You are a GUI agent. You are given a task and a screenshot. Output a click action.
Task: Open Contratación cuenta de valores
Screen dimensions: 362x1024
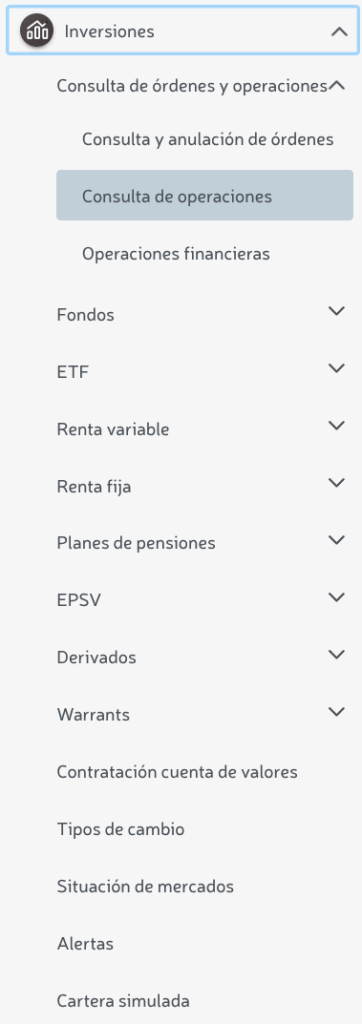[x=177, y=772]
